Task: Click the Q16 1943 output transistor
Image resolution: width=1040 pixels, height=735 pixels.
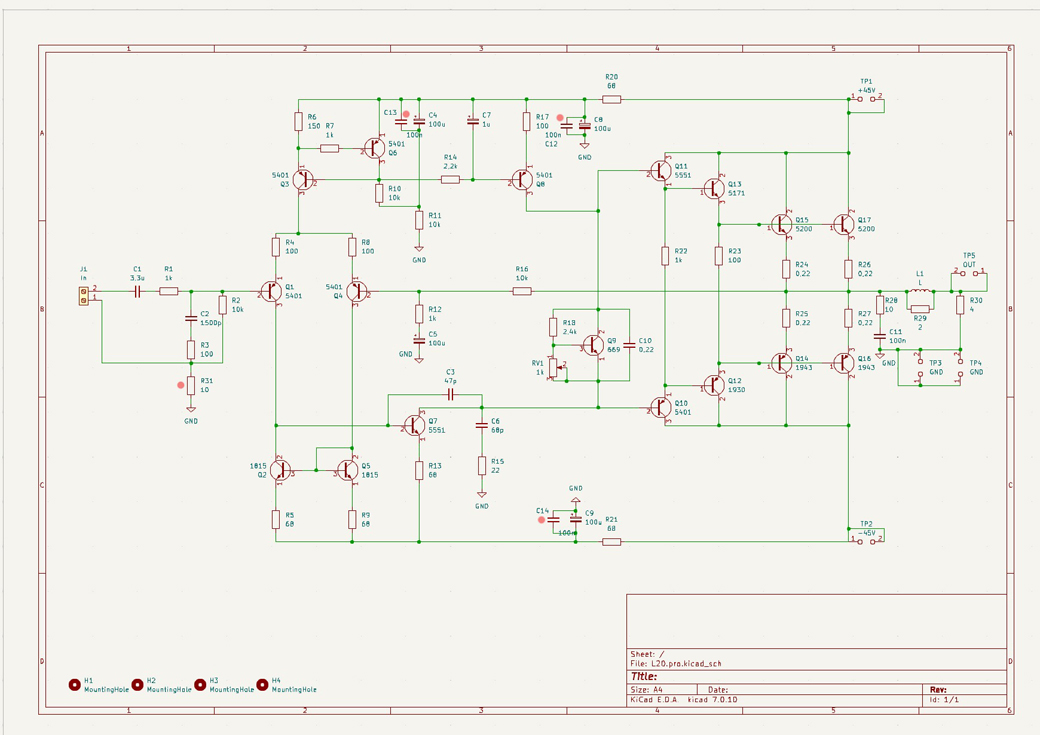Action: point(845,363)
